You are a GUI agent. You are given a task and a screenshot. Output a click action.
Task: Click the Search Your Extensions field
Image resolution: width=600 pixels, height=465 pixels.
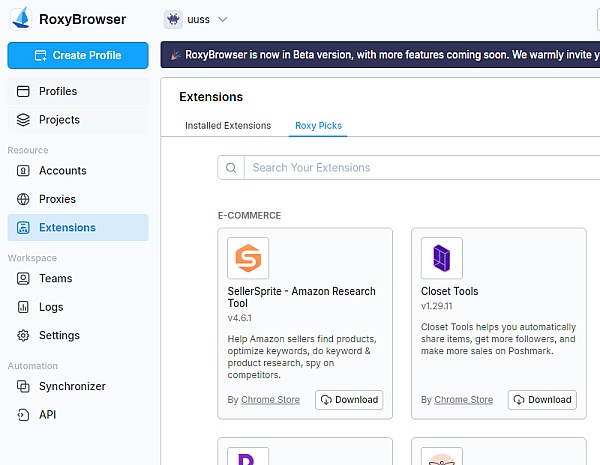point(420,168)
